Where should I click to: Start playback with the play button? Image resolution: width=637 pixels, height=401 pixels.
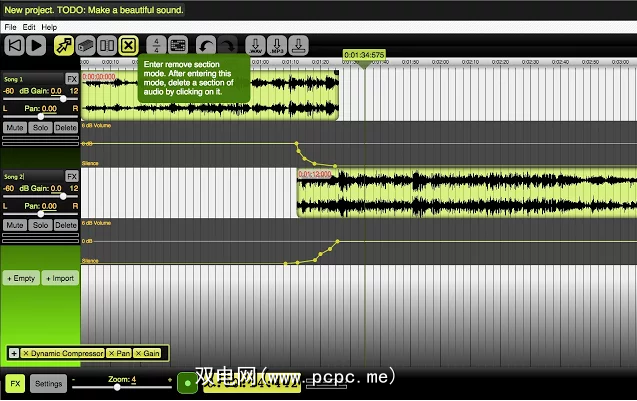coord(36,46)
